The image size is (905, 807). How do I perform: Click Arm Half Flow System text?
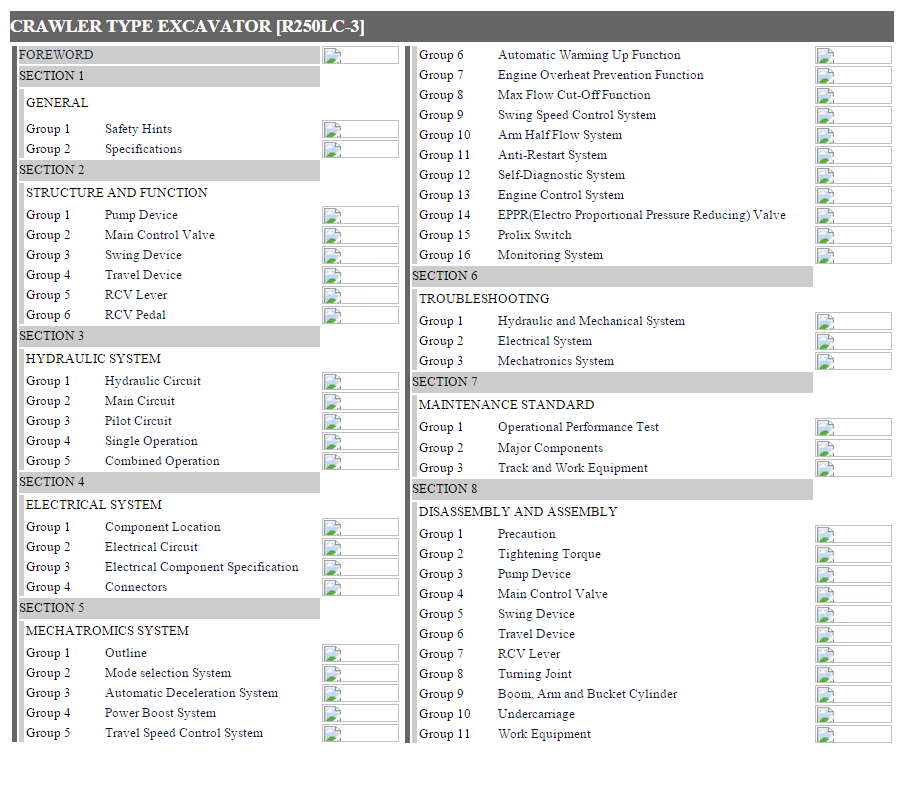(560, 135)
